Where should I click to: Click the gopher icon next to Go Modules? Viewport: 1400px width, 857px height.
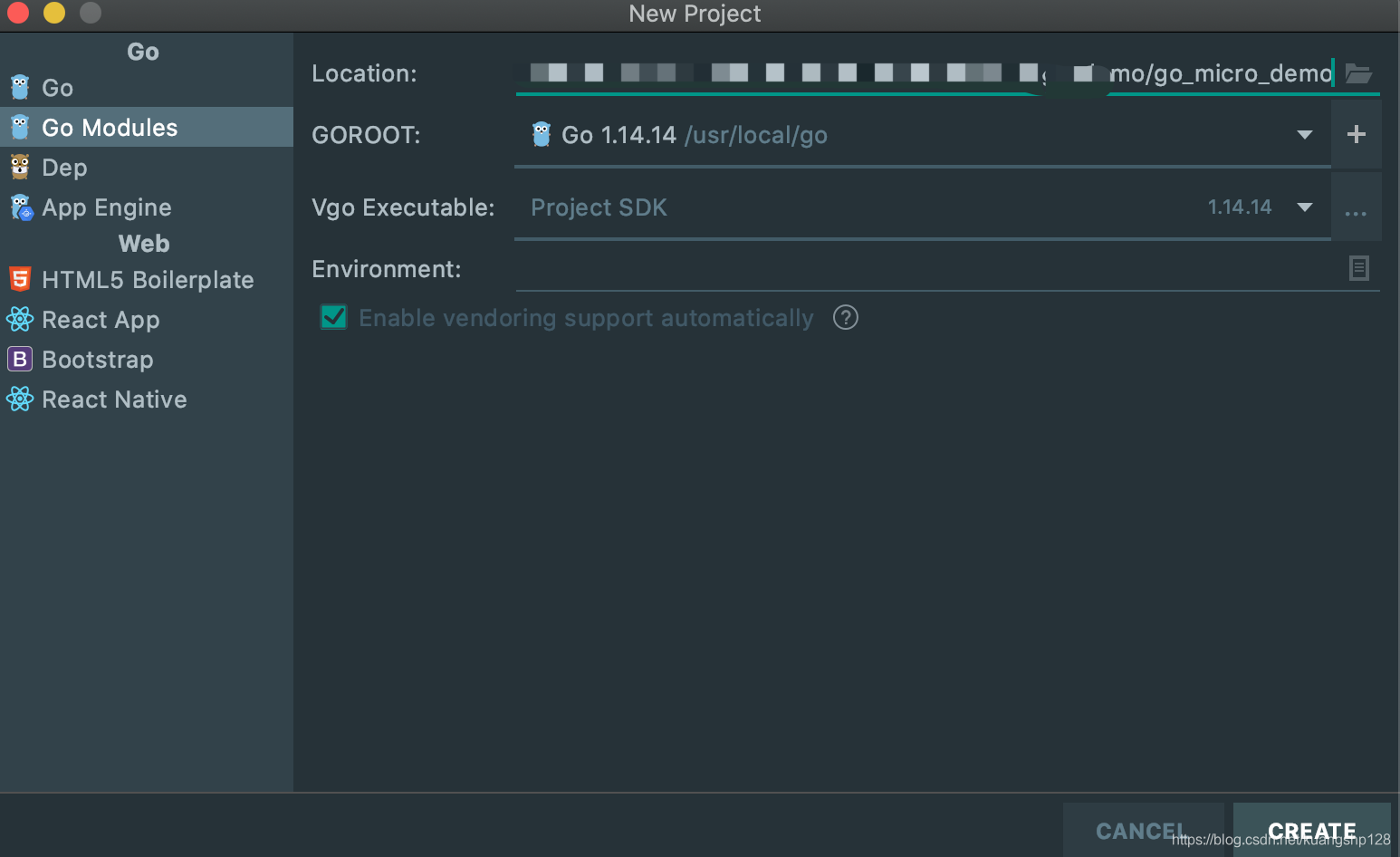20,127
